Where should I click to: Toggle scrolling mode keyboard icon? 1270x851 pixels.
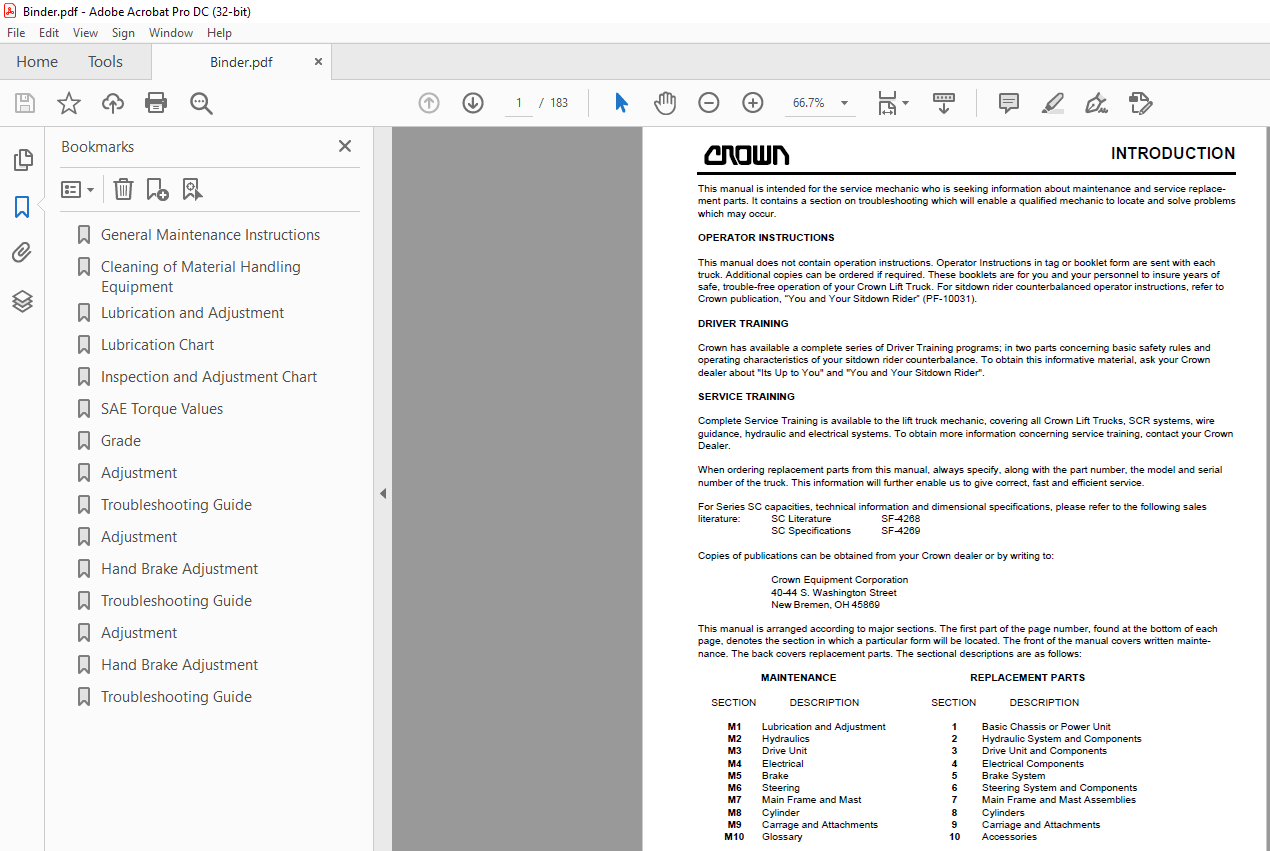click(944, 103)
